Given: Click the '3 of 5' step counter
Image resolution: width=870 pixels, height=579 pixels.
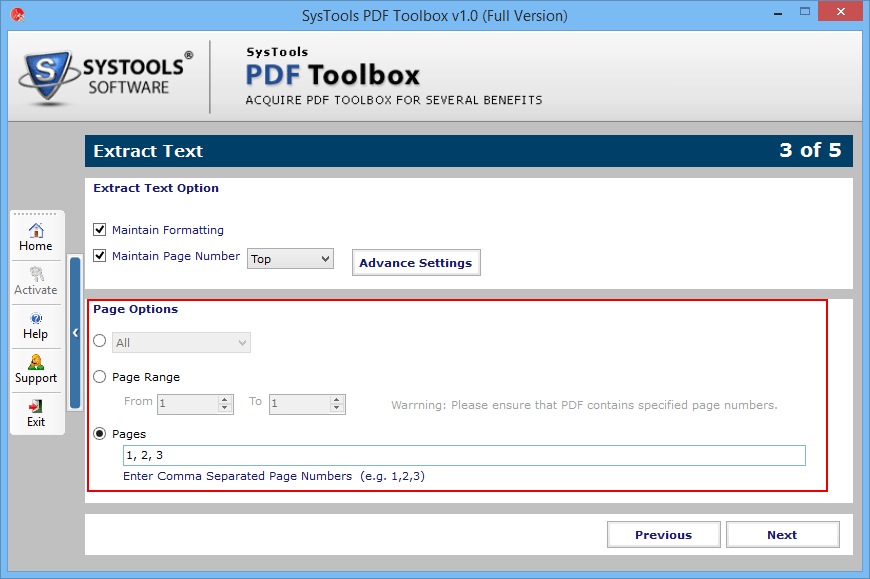Looking at the screenshot, I should coord(810,150).
